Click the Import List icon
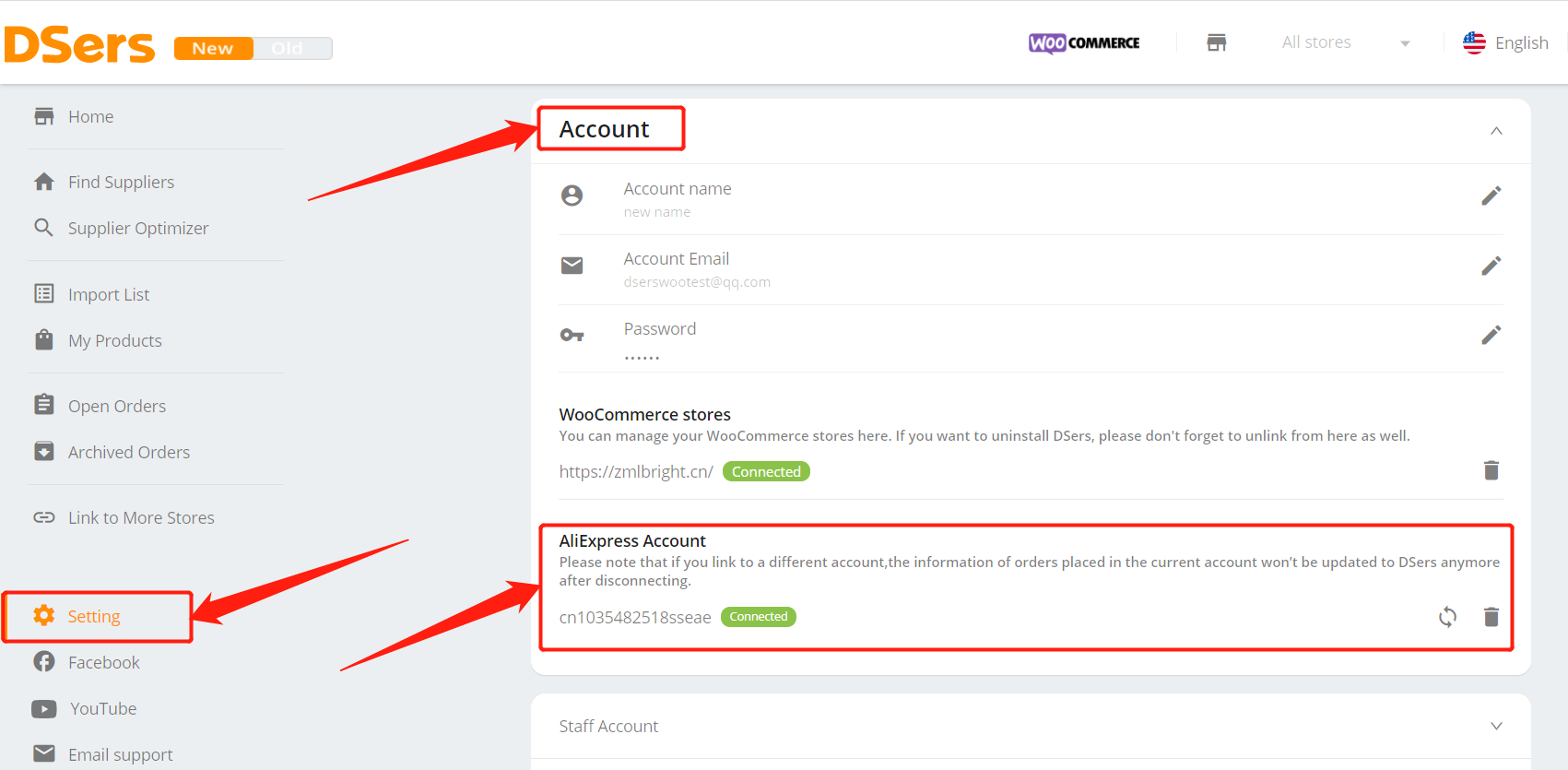The image size is (1568, 770). 44,293
